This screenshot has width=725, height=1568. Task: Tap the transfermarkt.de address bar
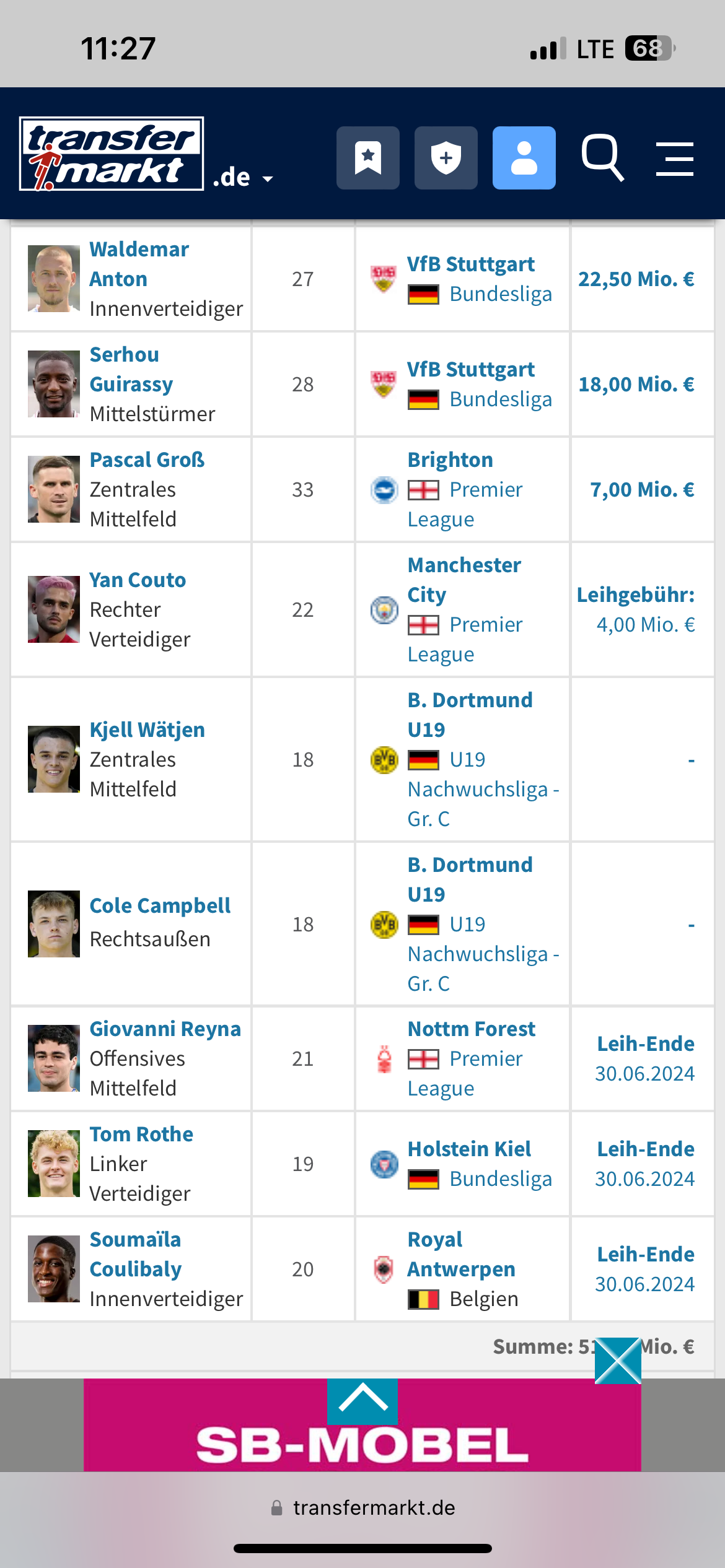[x=362, y=1508]
